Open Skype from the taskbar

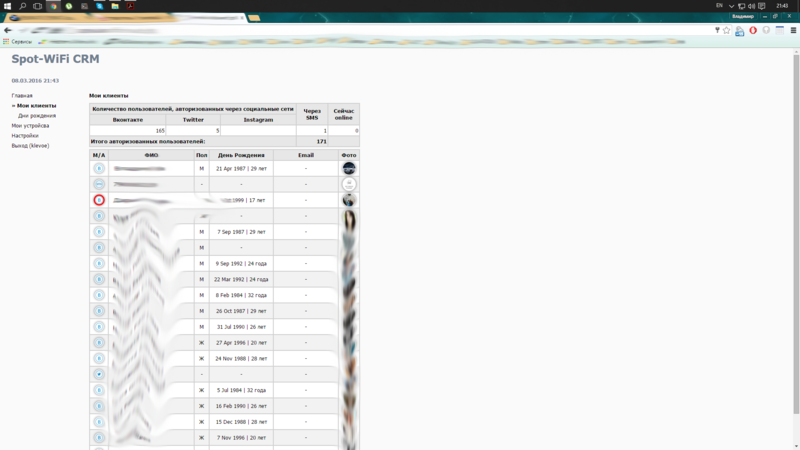[x=100, y=6]
